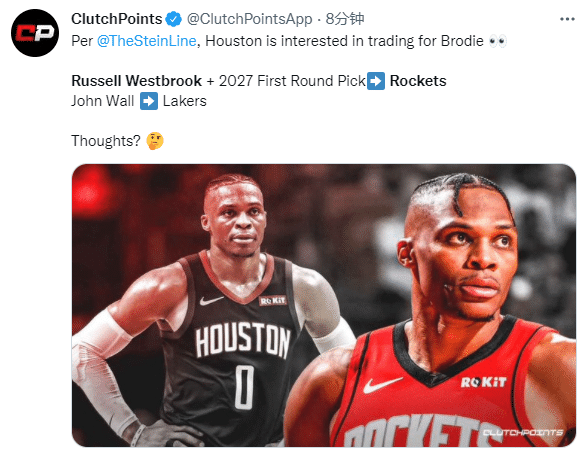Viewport: 582px width, 452px height.
Task: Click the ClutchPoints profile avatar
Action: (35, 33)
